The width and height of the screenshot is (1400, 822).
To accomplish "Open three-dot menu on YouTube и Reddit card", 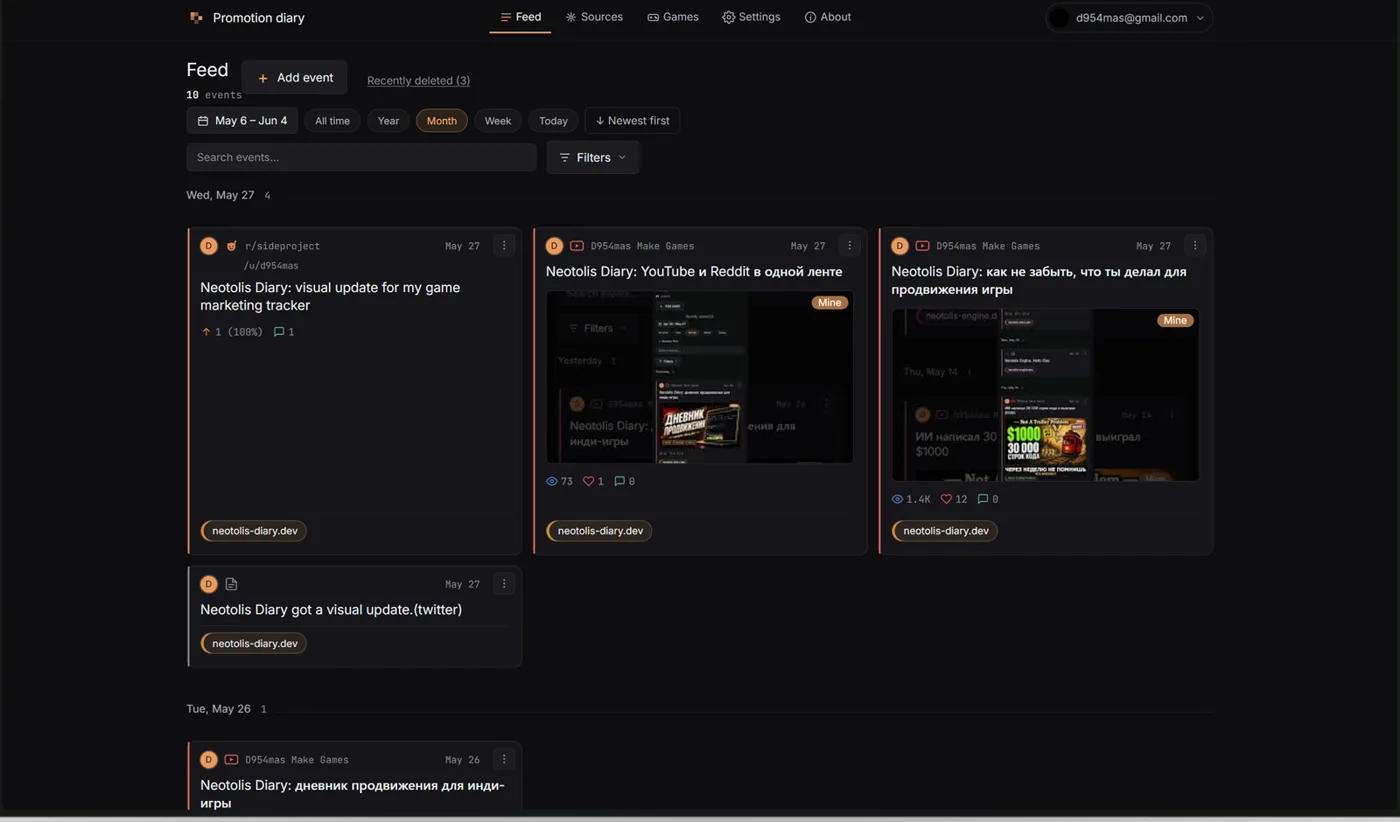I will (x=849, y=246).
